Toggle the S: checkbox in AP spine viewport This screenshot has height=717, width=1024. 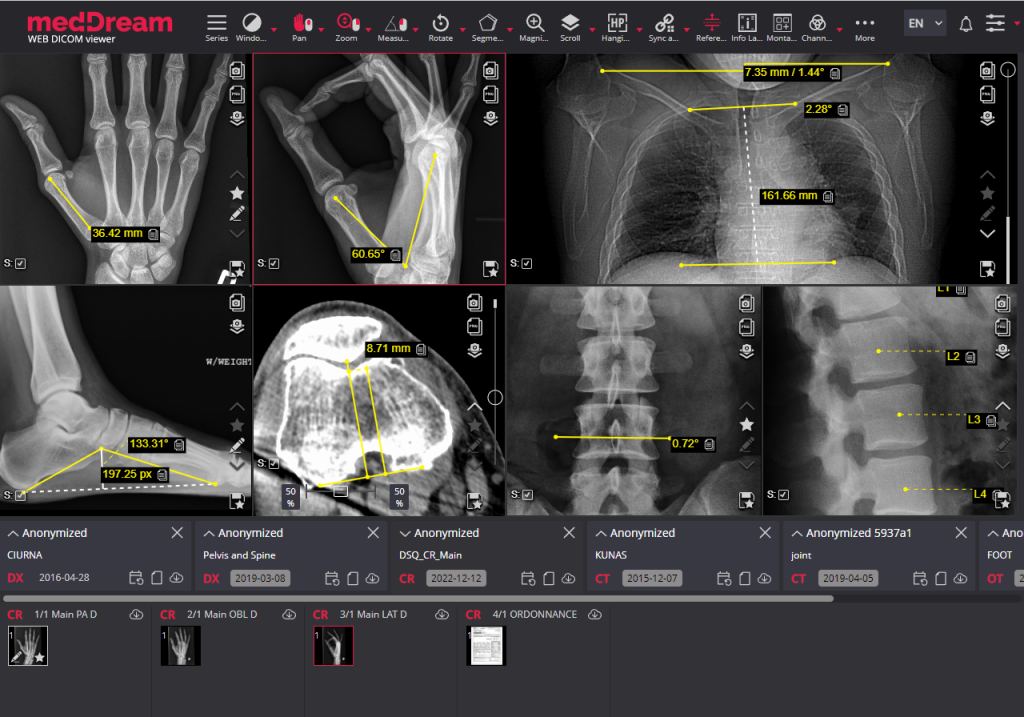click(x=528, y=495)
